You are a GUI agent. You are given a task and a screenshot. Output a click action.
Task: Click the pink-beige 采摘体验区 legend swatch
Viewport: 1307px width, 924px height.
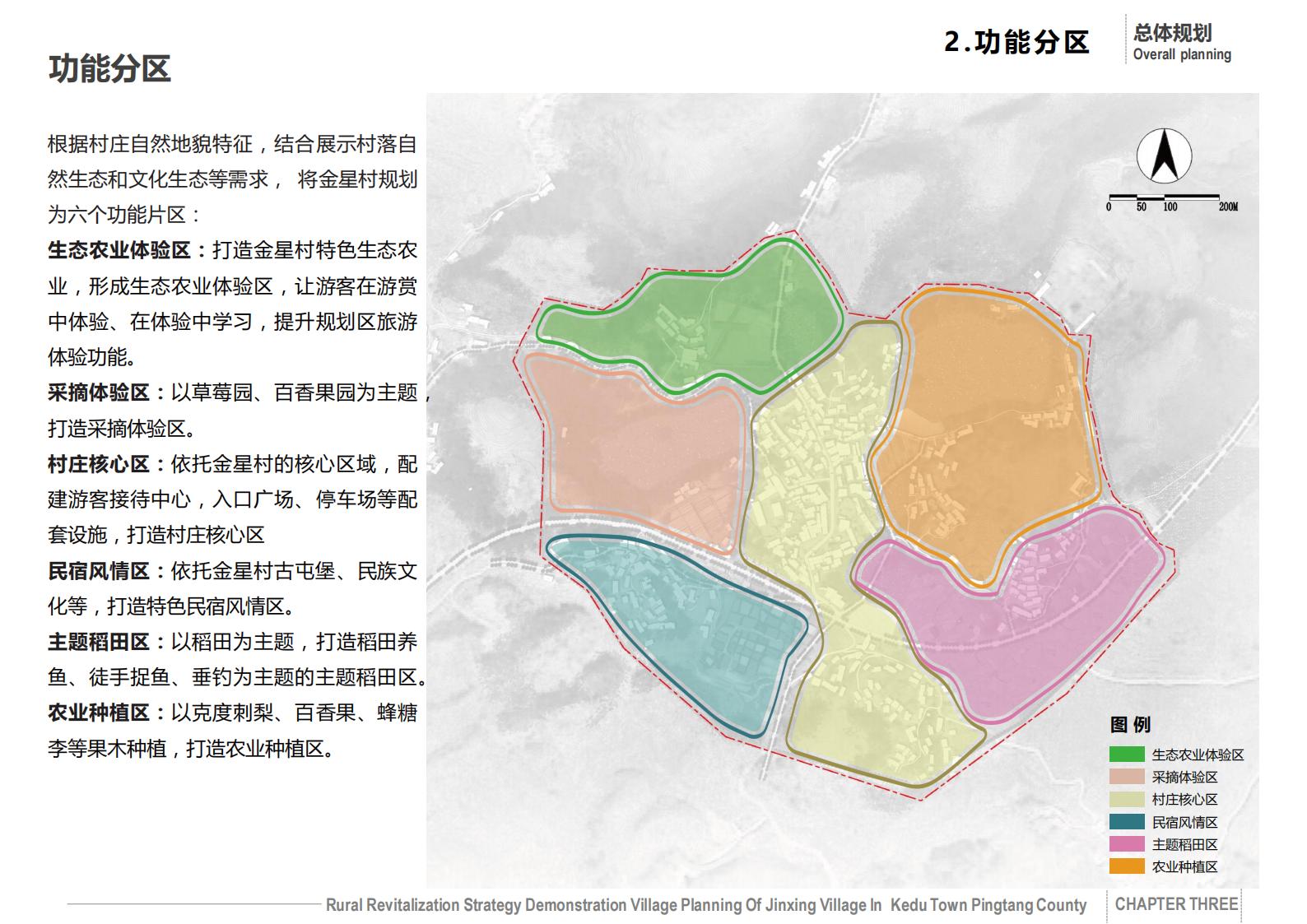point(1126,777)
